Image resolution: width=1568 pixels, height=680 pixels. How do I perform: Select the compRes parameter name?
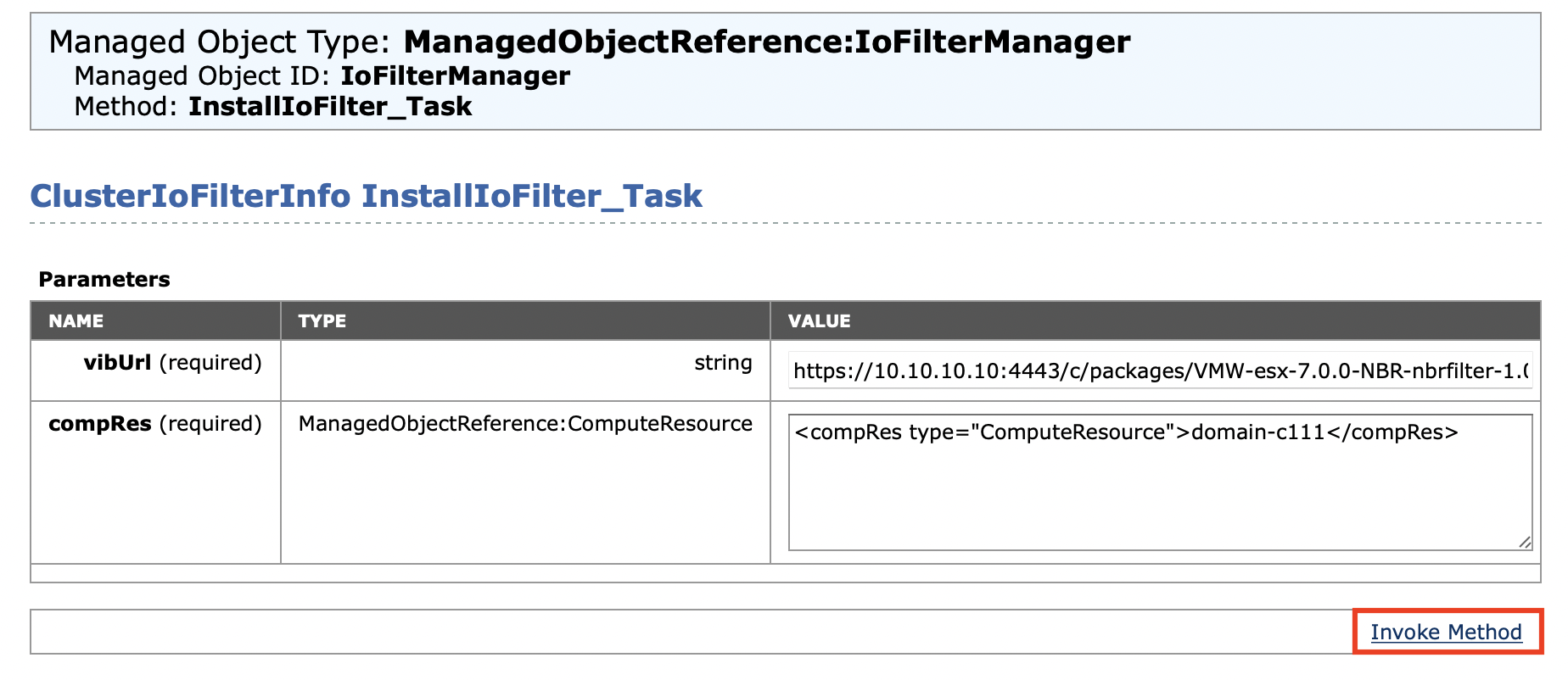[100, 424]
